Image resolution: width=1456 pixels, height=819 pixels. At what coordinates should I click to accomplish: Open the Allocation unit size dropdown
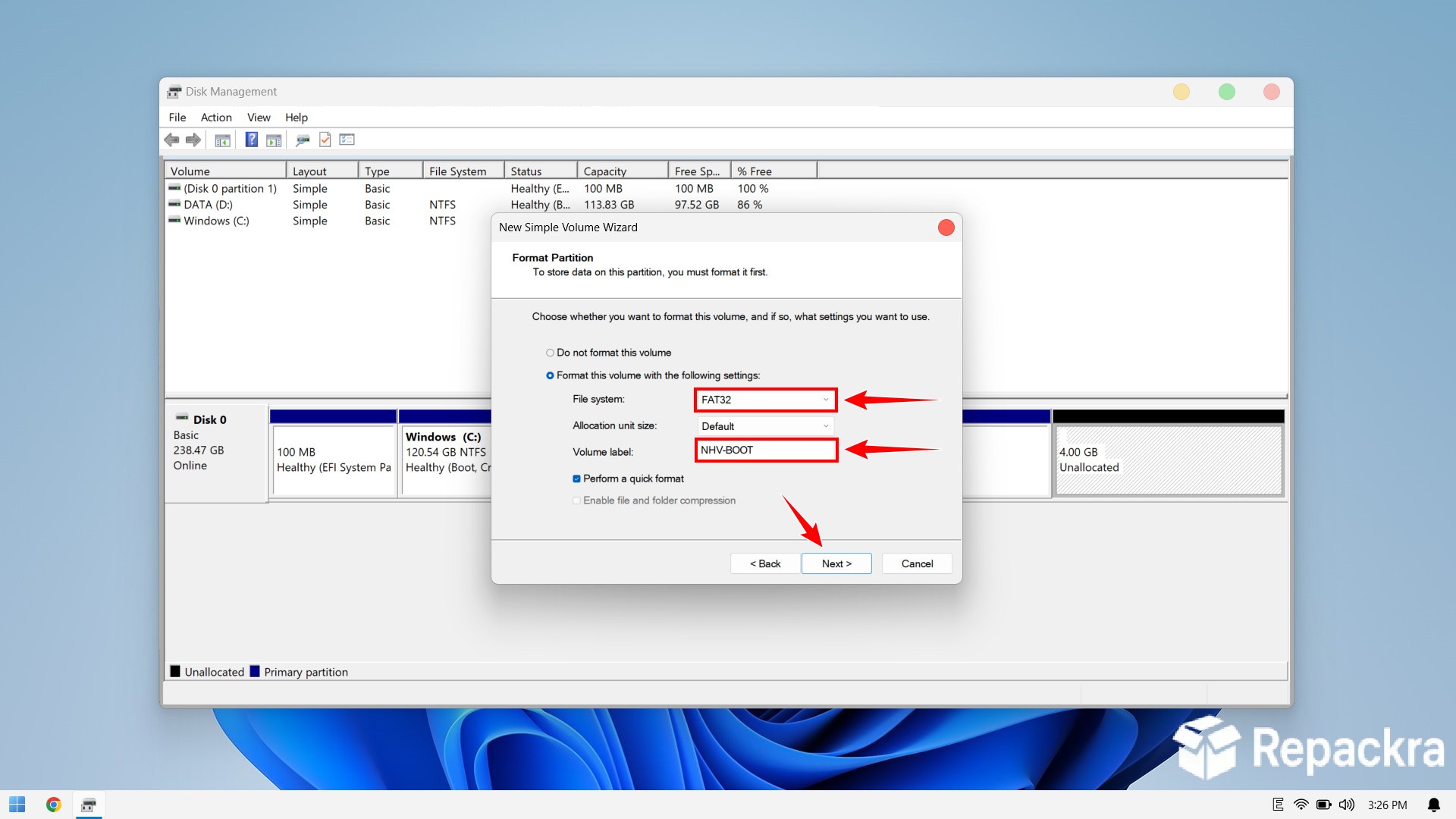point(765,426)
